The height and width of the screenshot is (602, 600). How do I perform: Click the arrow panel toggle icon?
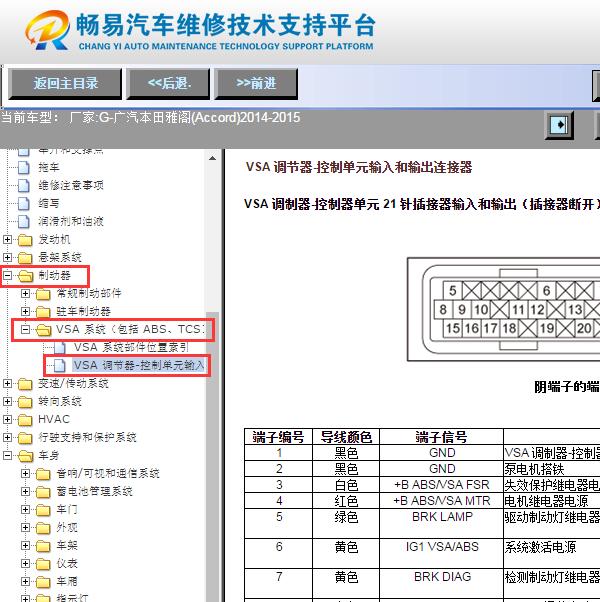click(x=559, y=125)
